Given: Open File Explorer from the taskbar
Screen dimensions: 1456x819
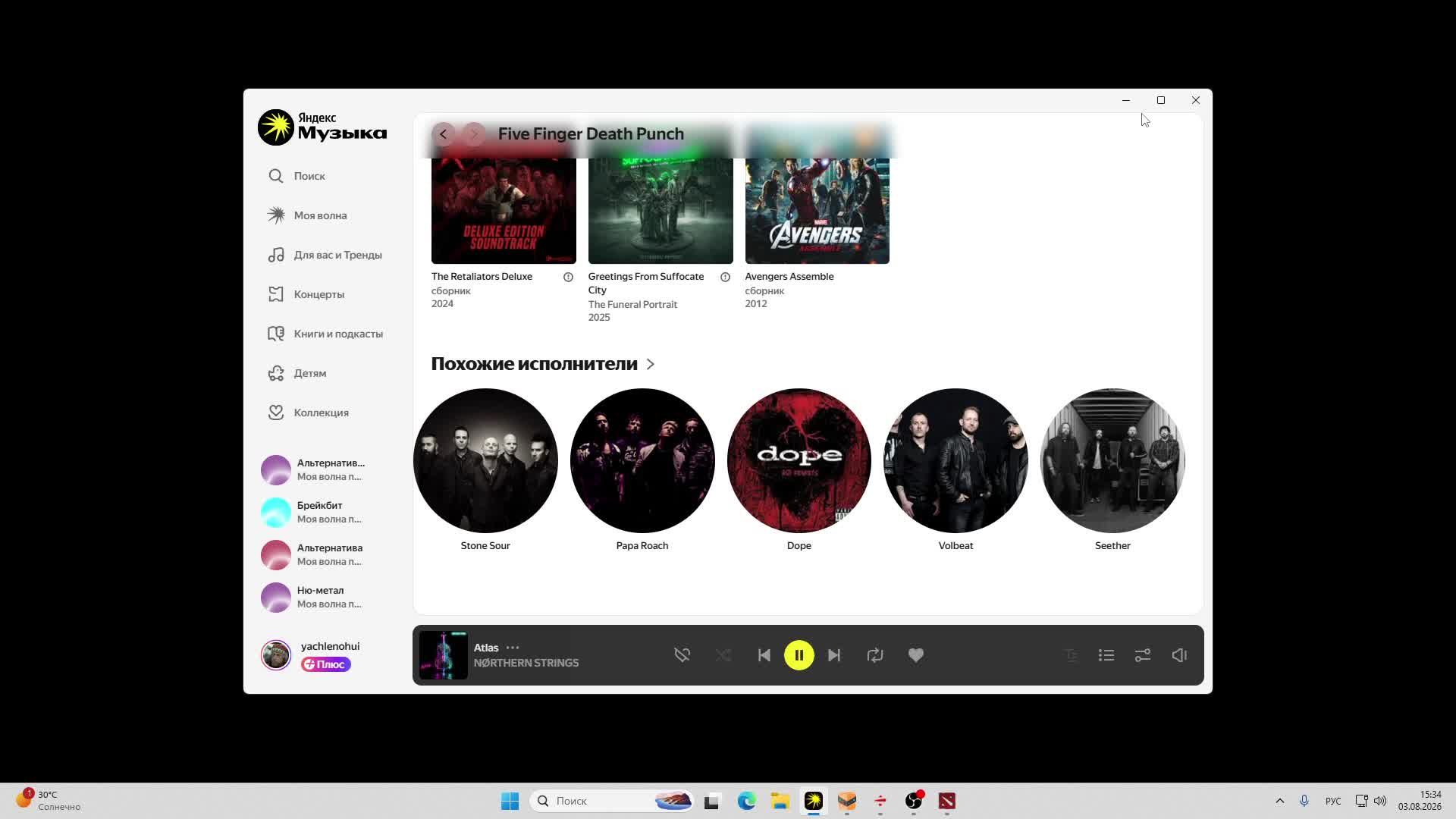Looking at the screenshot, I should click(780, 801).
